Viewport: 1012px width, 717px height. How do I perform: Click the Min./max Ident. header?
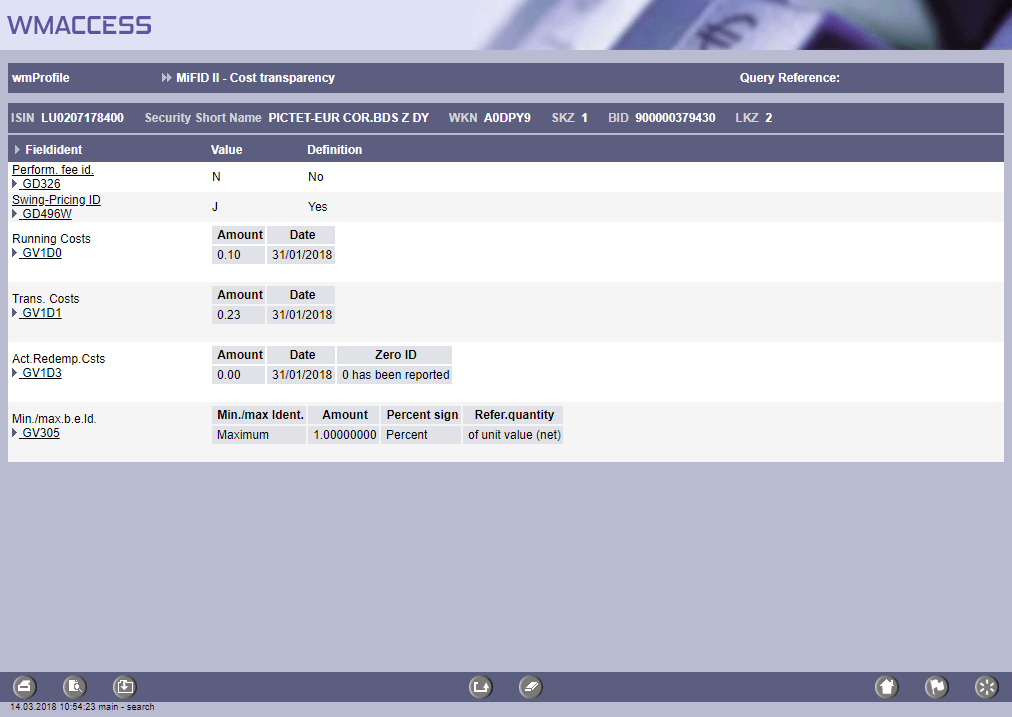pyautogui.click(x=259, y=415)
